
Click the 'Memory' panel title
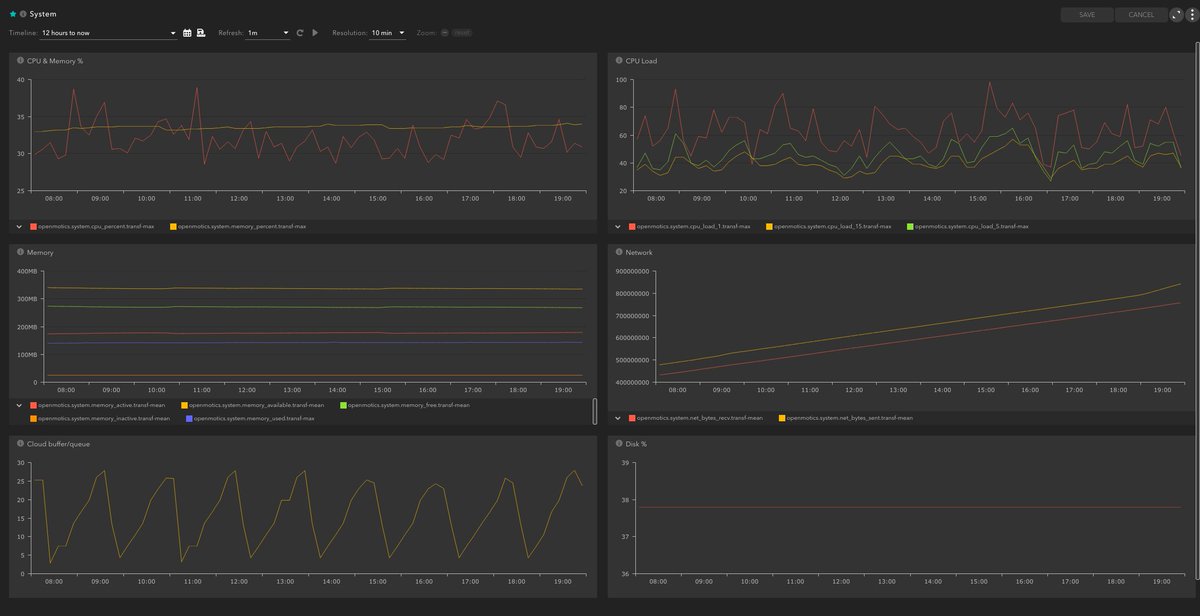[x=40, y=252]
